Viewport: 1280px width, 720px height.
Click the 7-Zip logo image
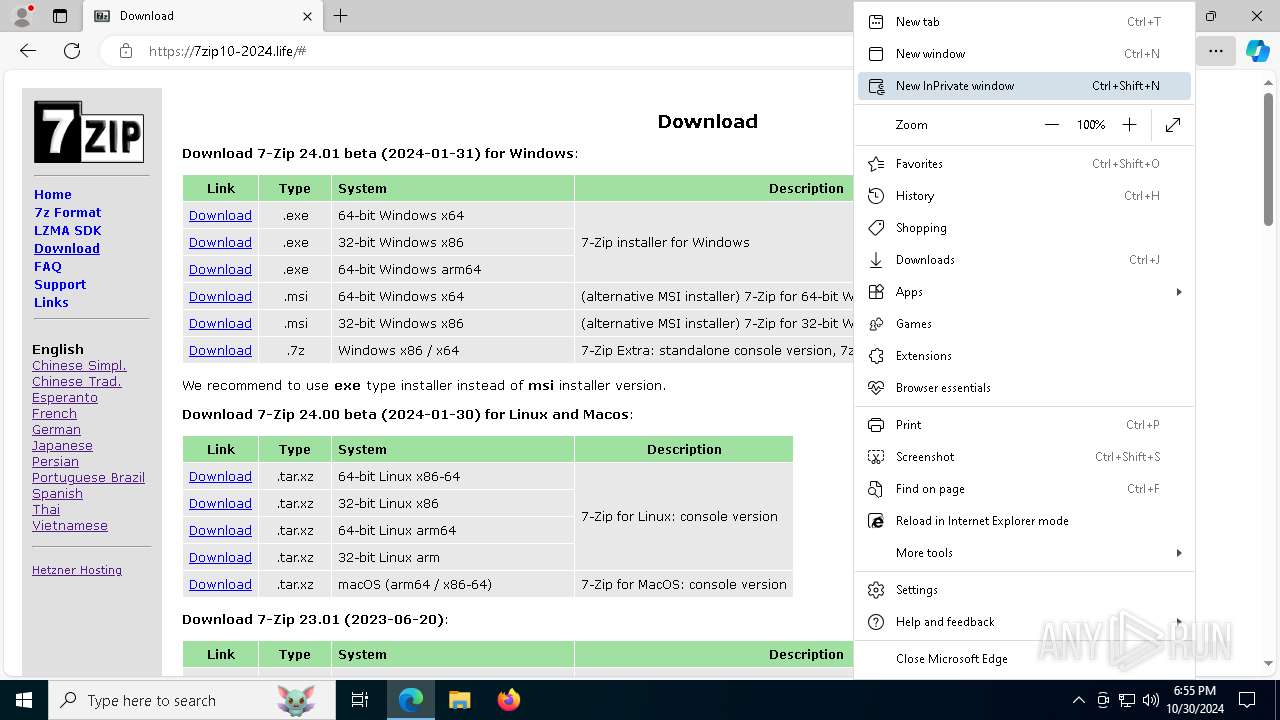click(x=89, y=131)
